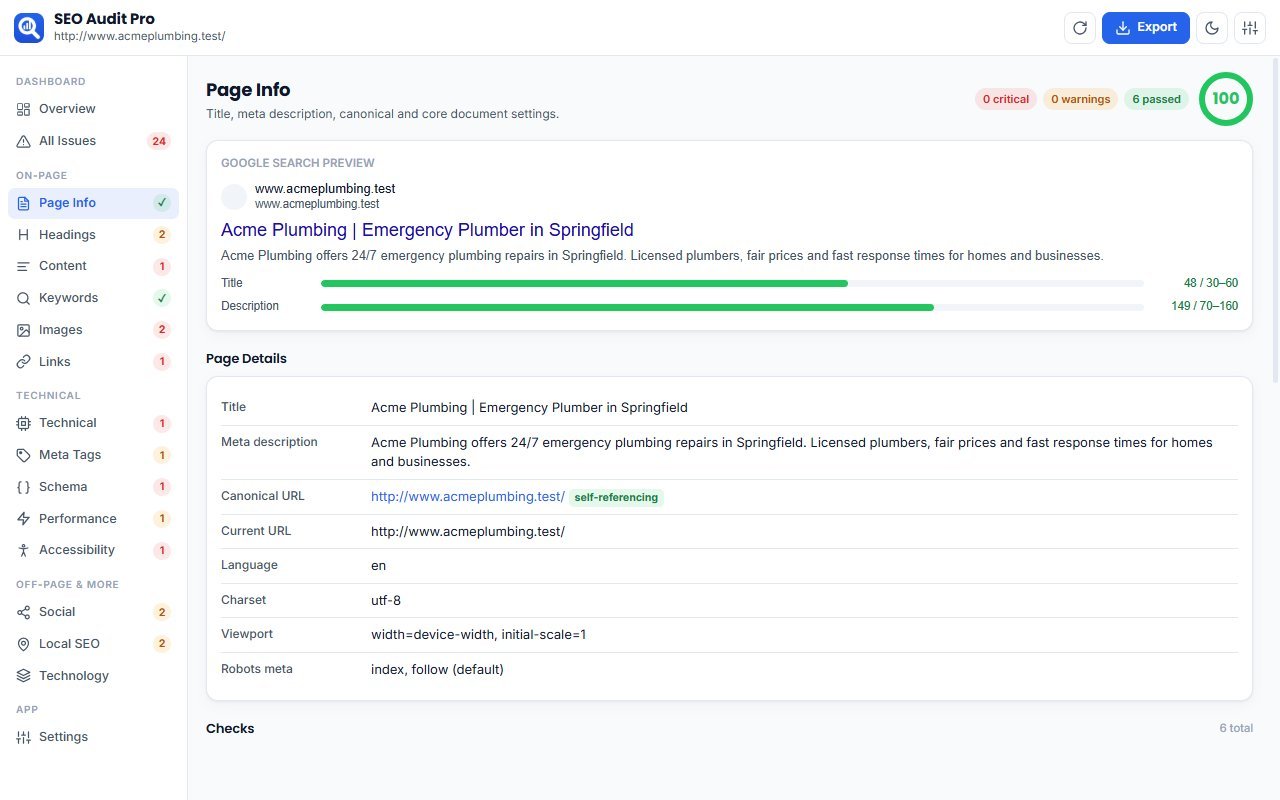Click the Keywords magnifier icon
The width and height of the screenshot is (1280, 800).
pos(24,298)
